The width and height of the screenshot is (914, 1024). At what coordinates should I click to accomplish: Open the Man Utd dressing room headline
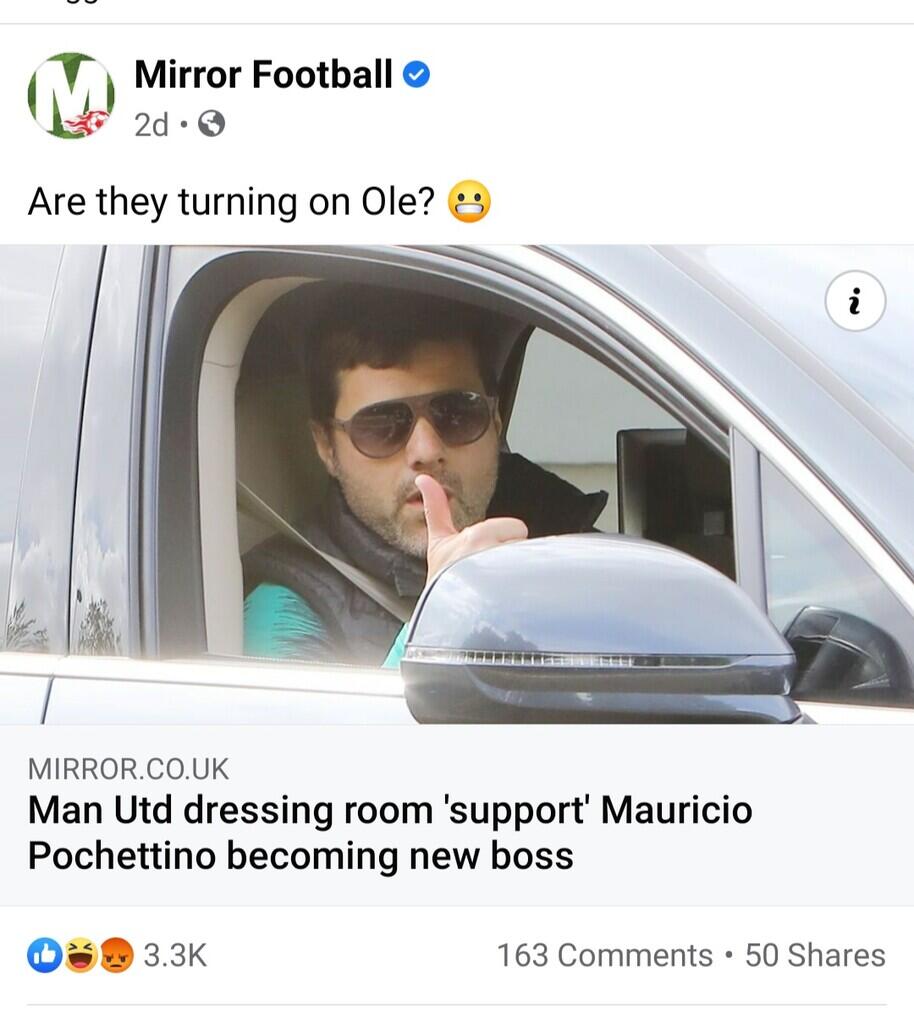click(x=390, y=810)
